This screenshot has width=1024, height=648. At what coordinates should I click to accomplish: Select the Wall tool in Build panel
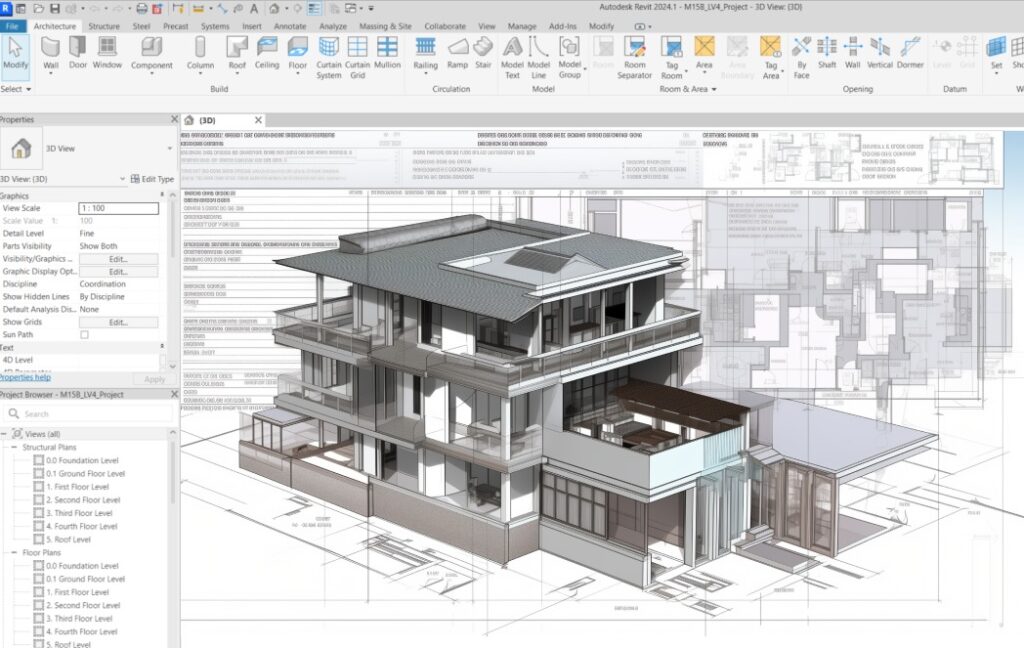coord(51,52)
